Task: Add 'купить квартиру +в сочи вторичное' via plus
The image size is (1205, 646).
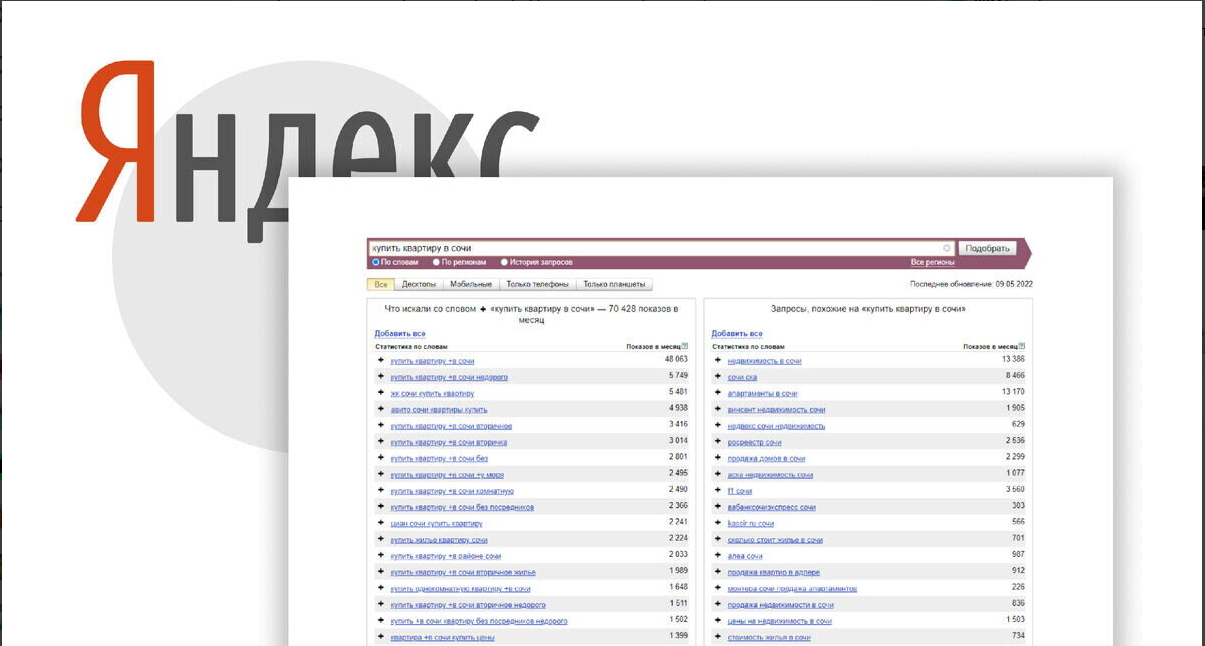Action: [381, 425]
